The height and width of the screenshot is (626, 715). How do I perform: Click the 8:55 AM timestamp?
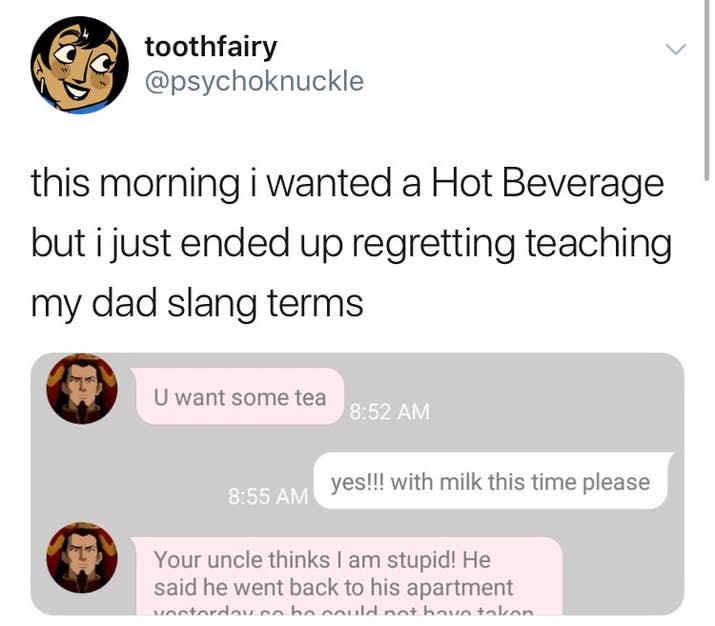[268, 496]
